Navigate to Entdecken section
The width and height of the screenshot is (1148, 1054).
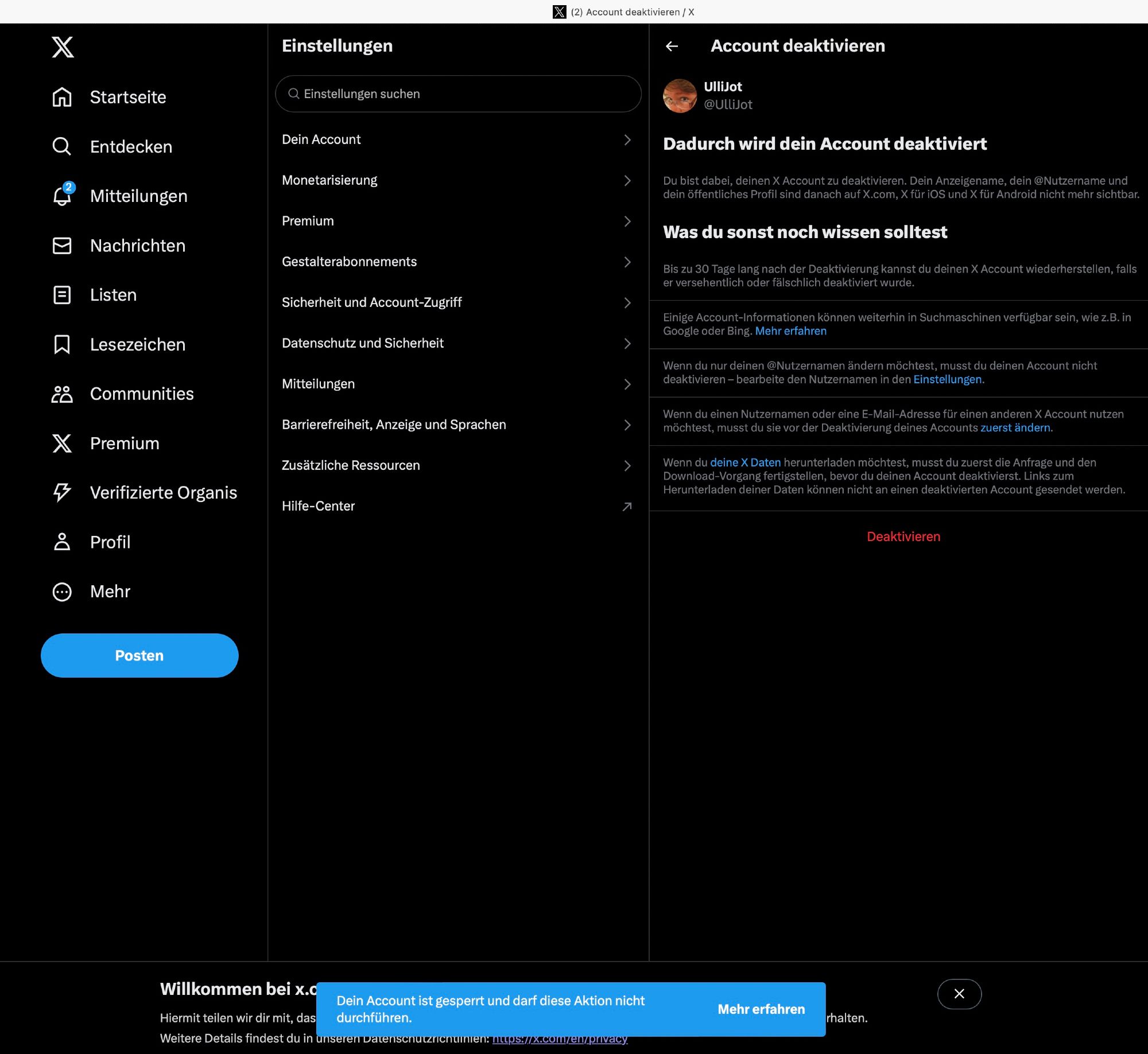[x=131, y=146]
